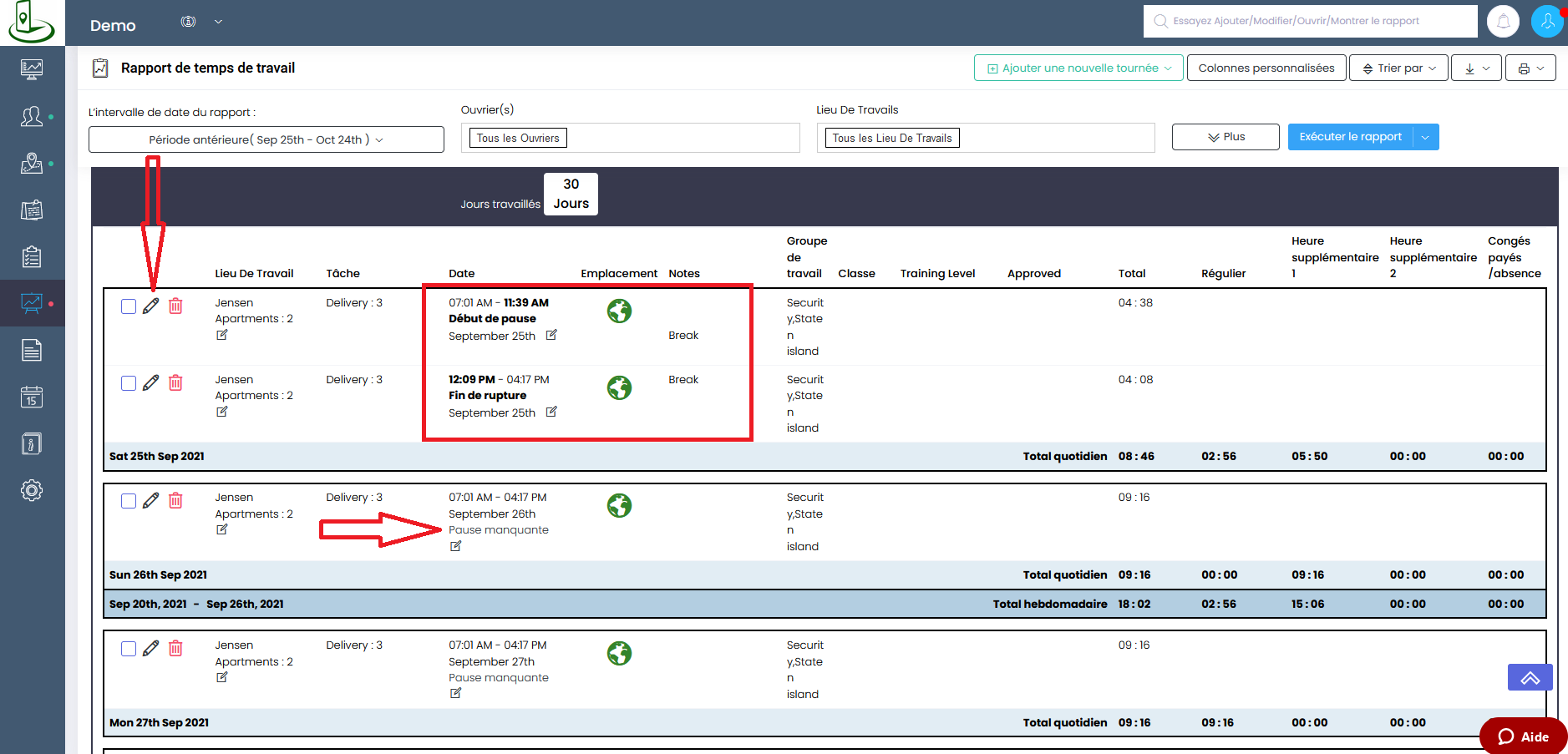The height and width of the screenshot is (754, 1568).
Task: Check the box for first September 25th shift
Action: 129,306
